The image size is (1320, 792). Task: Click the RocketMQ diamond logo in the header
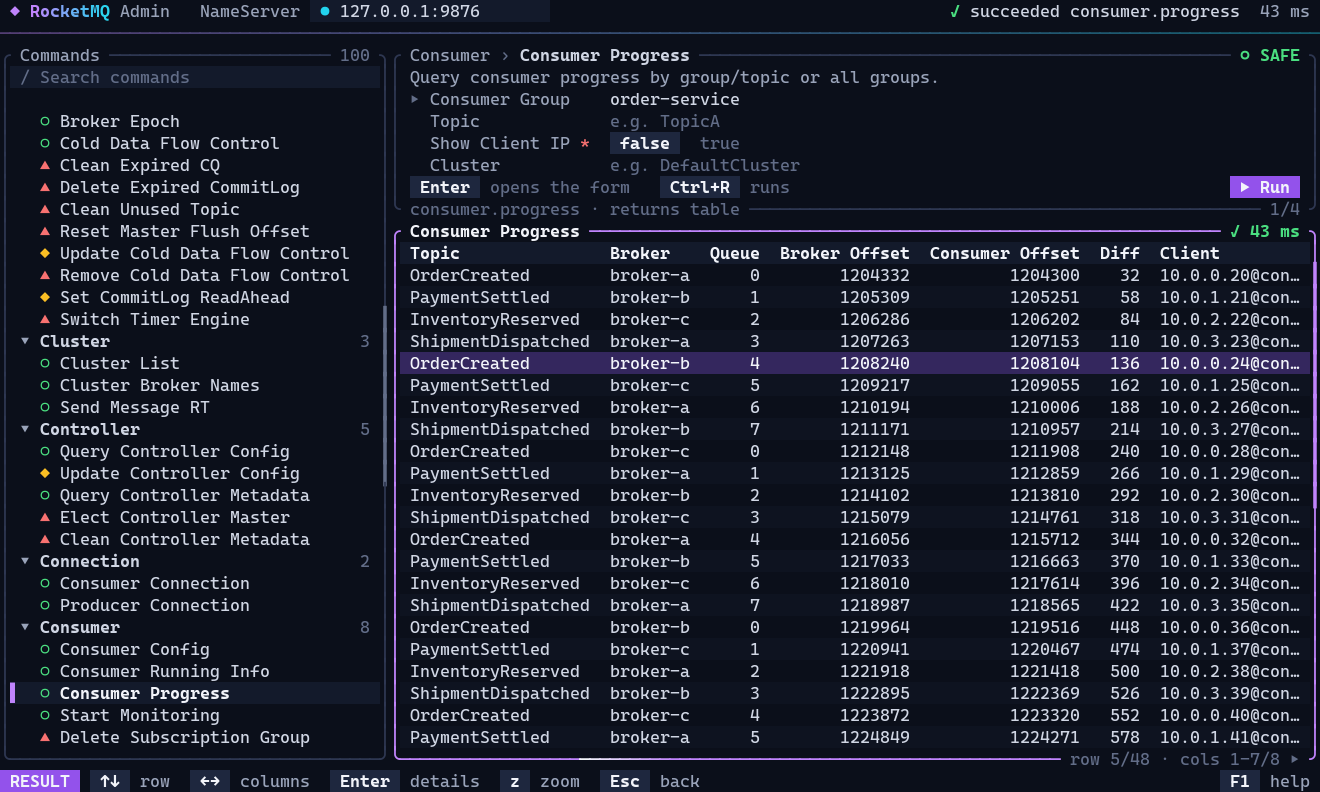[15, 12]
